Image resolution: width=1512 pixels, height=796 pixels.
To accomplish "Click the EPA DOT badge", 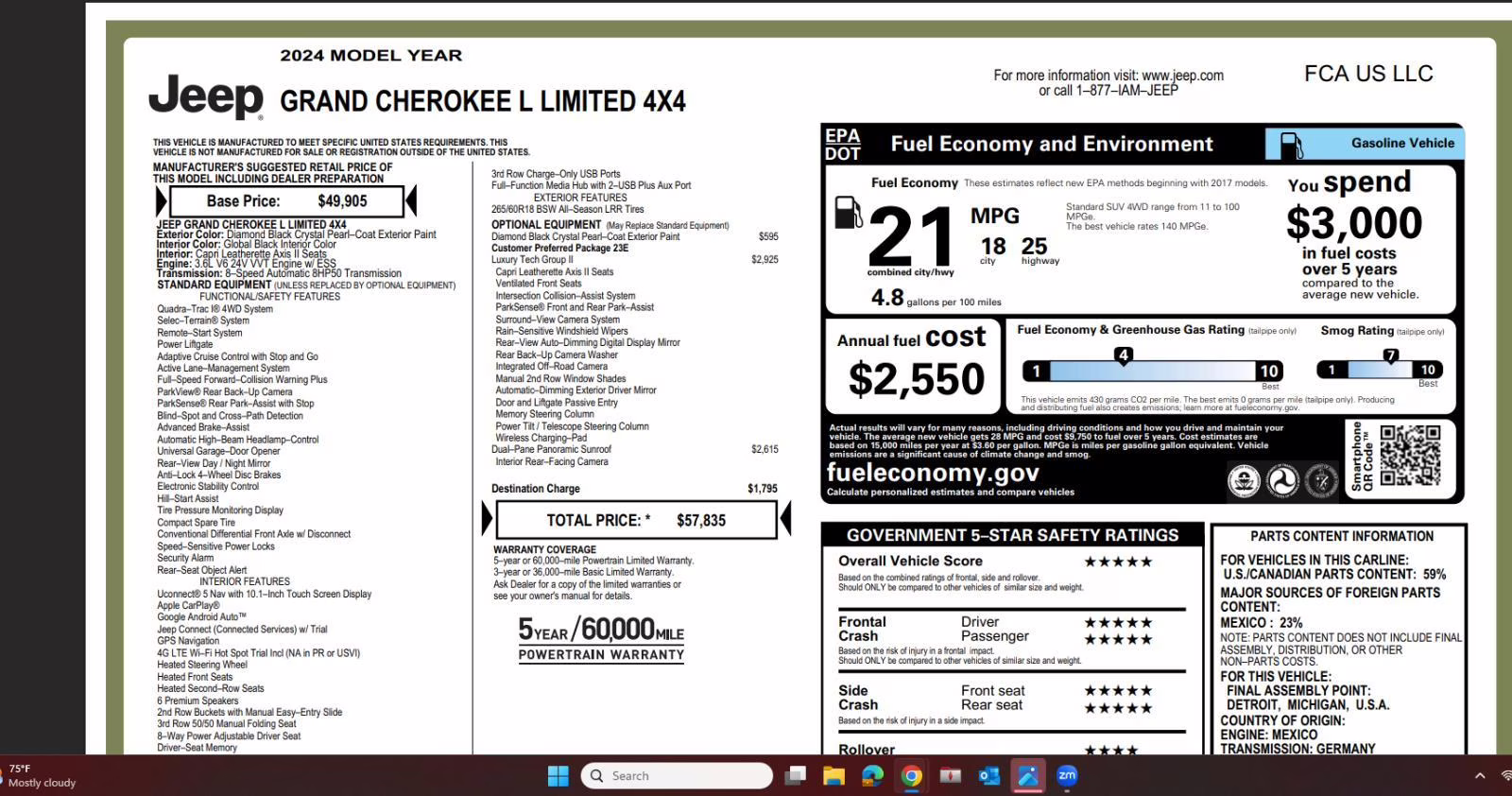I will coord(843,145).
